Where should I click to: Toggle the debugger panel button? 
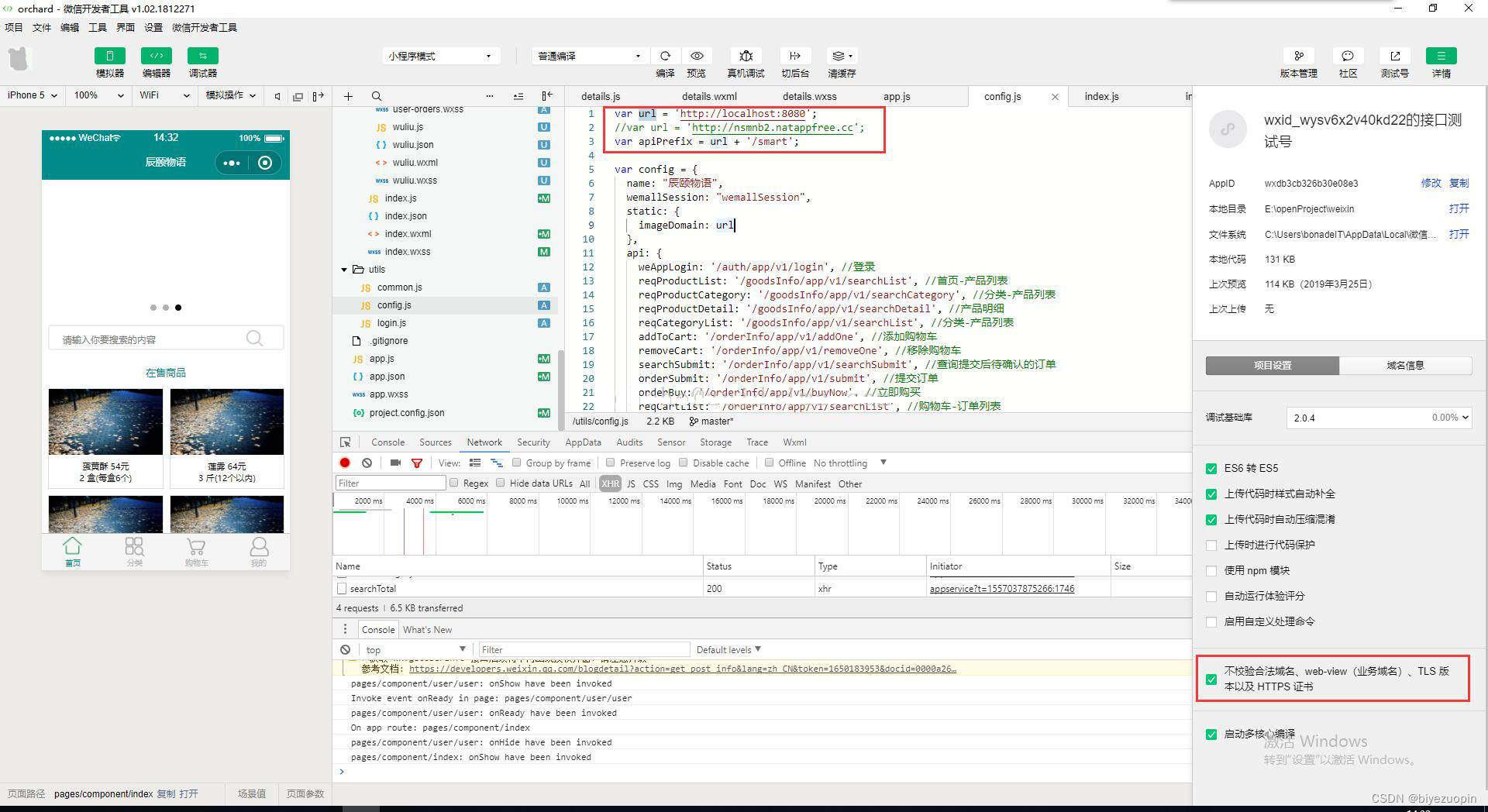pos(203,56)
